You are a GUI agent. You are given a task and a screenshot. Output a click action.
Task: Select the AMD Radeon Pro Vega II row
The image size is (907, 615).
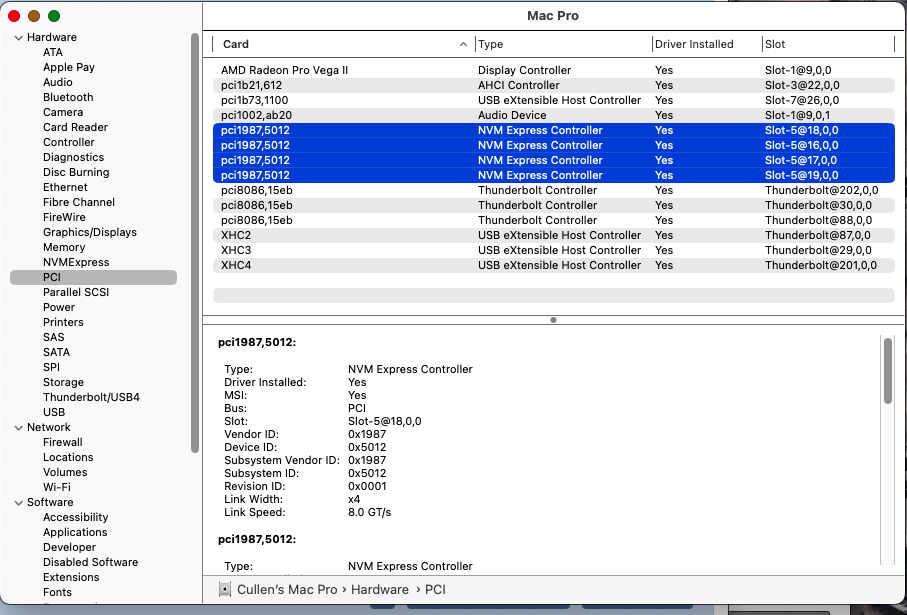click(554, 71)
